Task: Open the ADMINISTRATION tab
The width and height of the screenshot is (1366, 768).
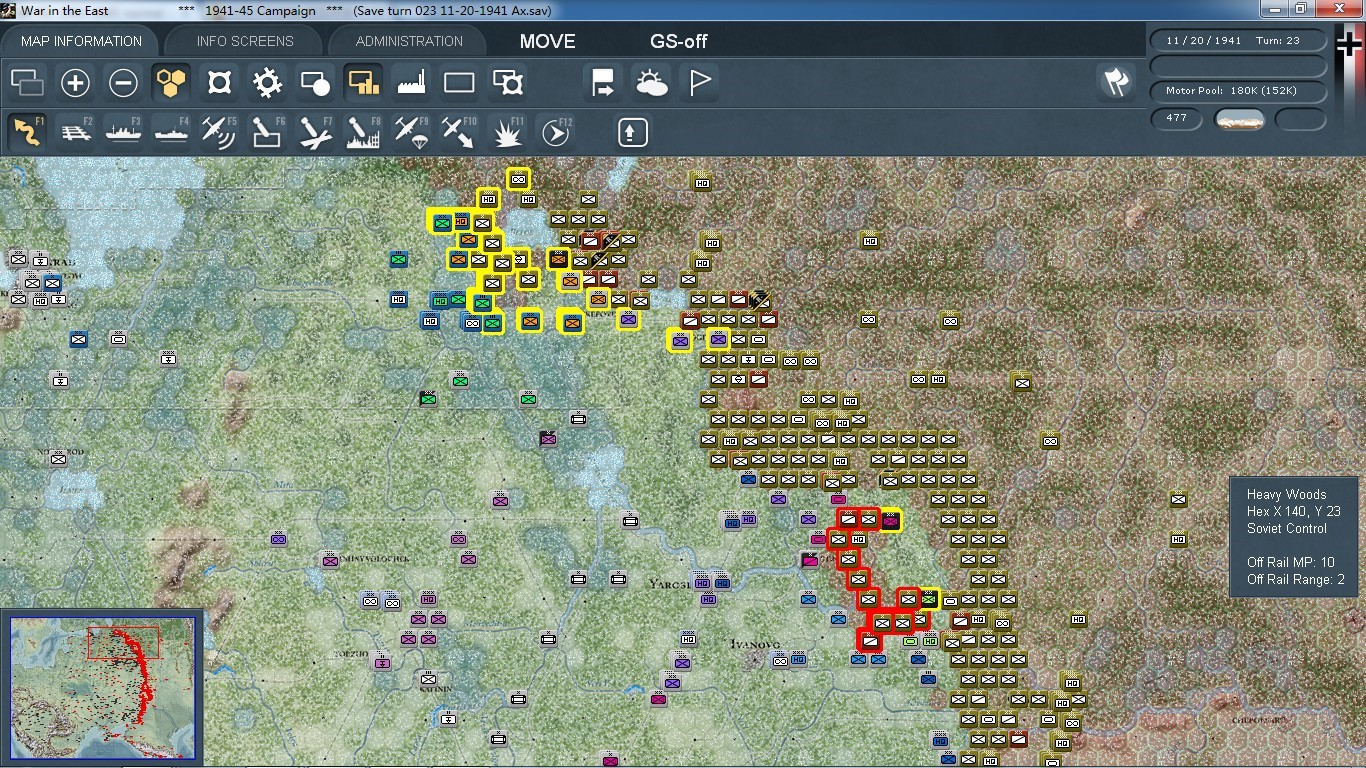Action: [409, 41]
